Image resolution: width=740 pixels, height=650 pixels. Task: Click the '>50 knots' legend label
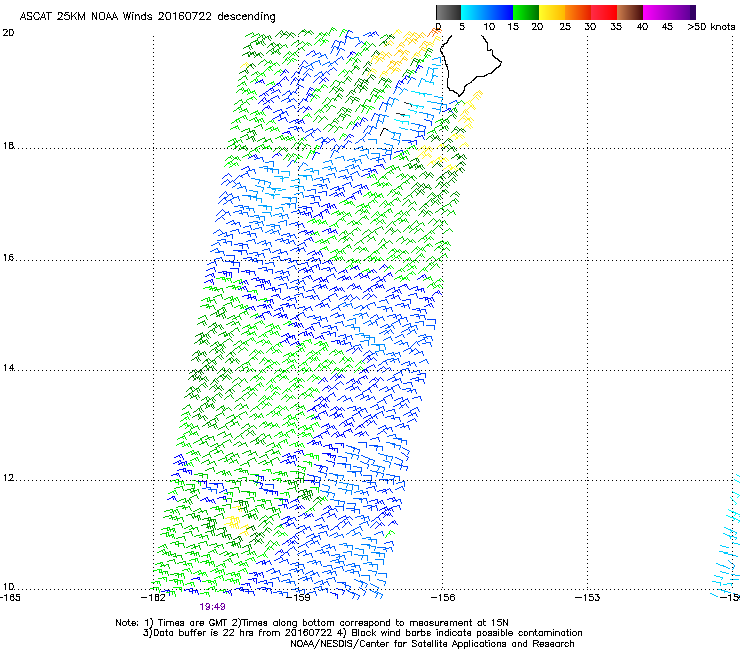[711, 27]
